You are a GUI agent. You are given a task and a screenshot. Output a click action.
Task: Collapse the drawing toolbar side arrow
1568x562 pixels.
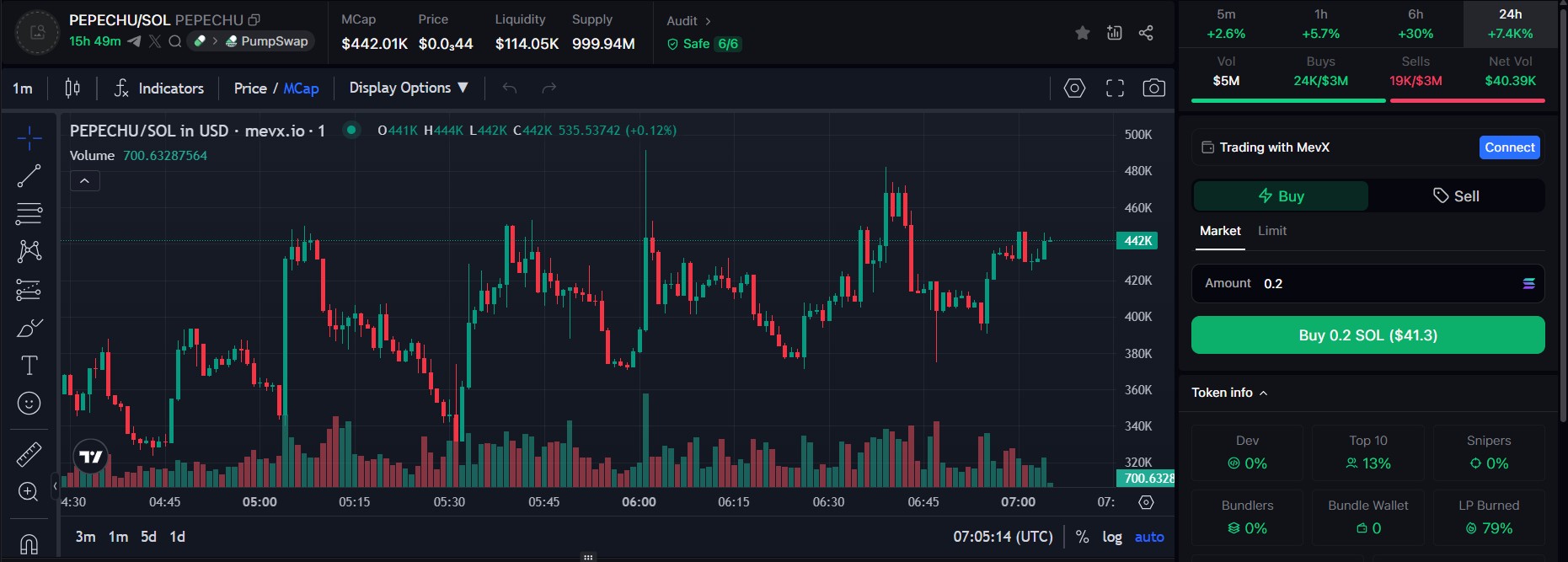[x=55, y=485]
